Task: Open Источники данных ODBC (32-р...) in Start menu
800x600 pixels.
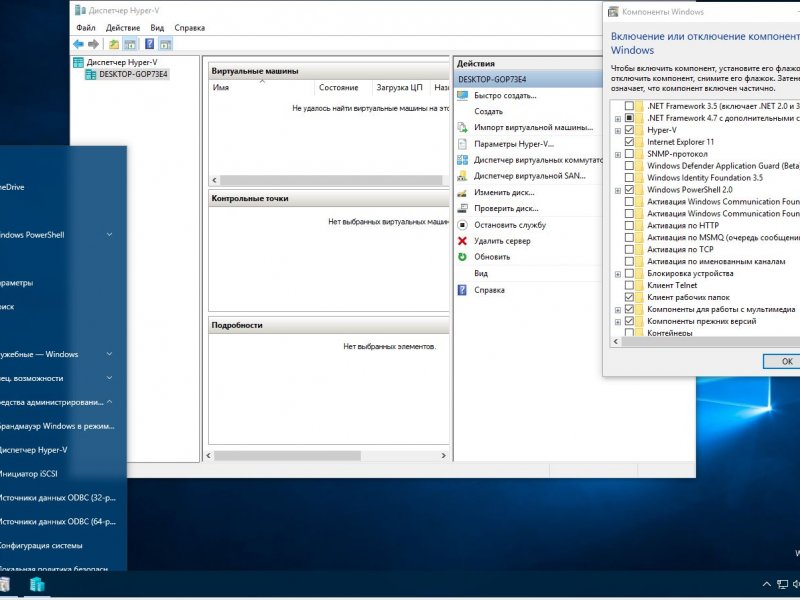Action: [x=58, y=497]
